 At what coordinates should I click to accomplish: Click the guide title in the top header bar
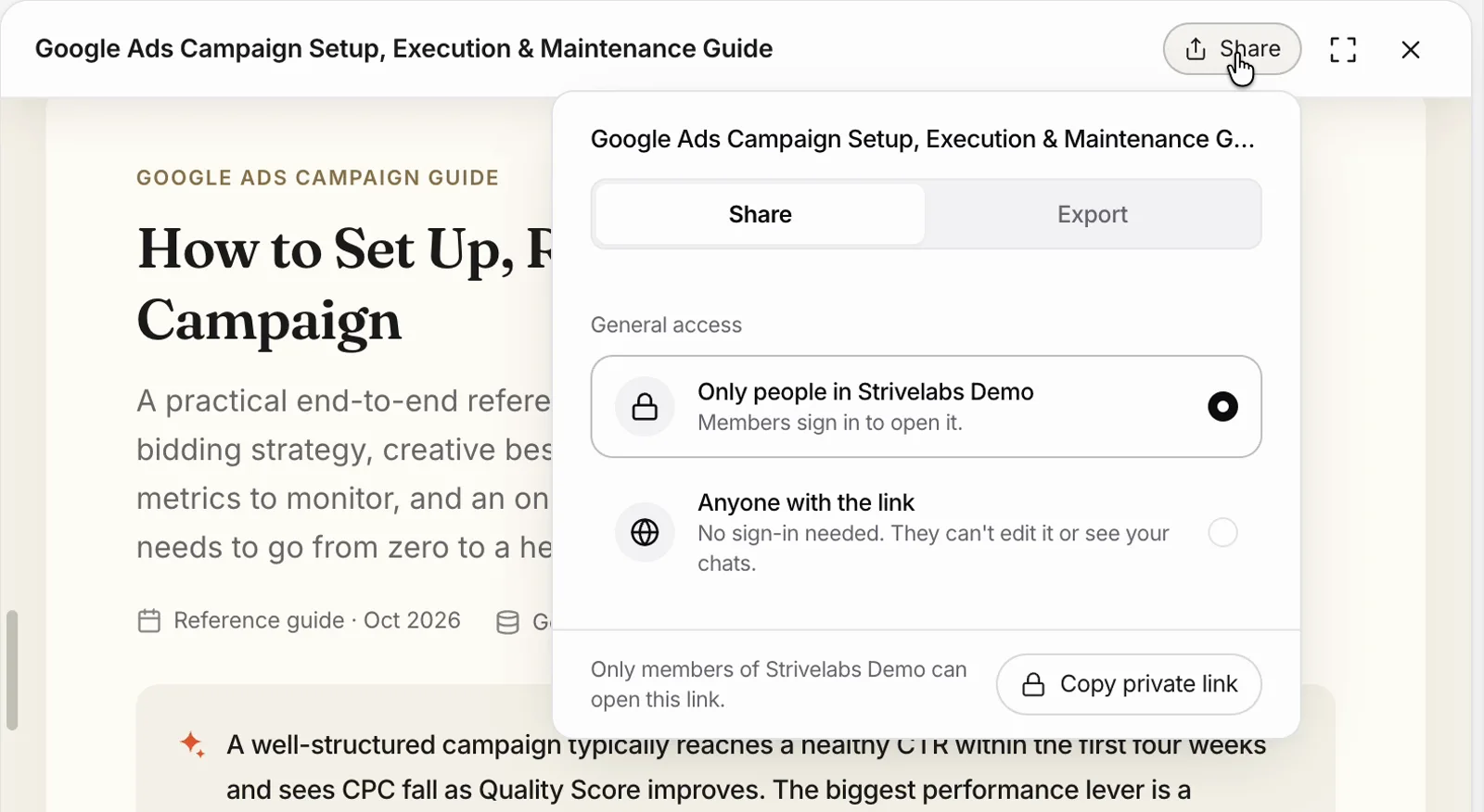click(x=403, y=48)
